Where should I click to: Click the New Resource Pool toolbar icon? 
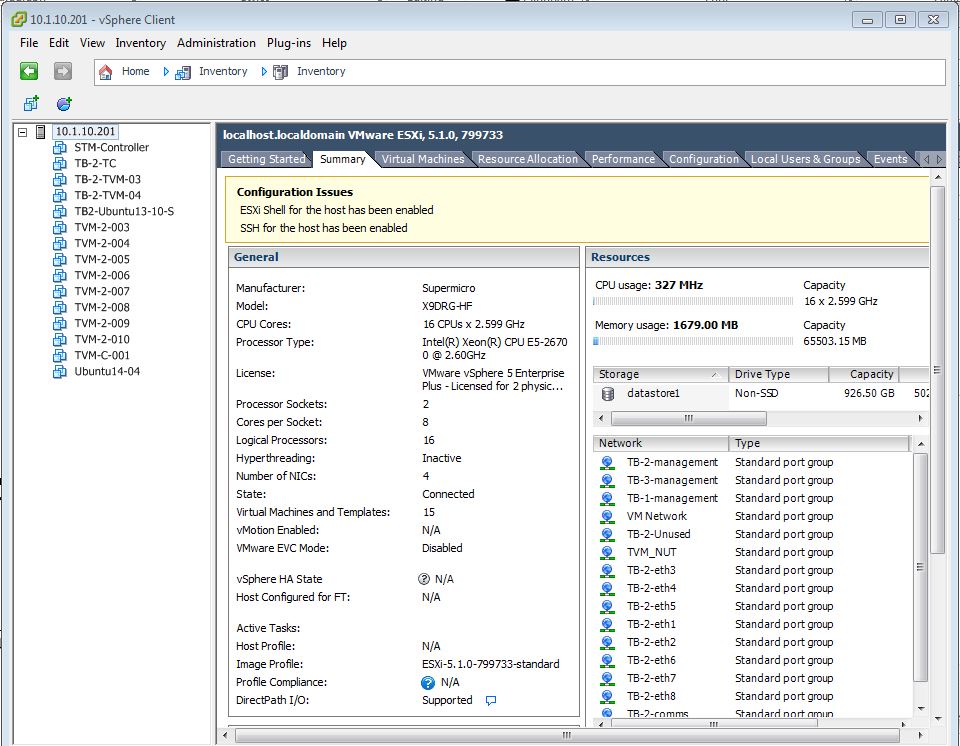[64, 103]
